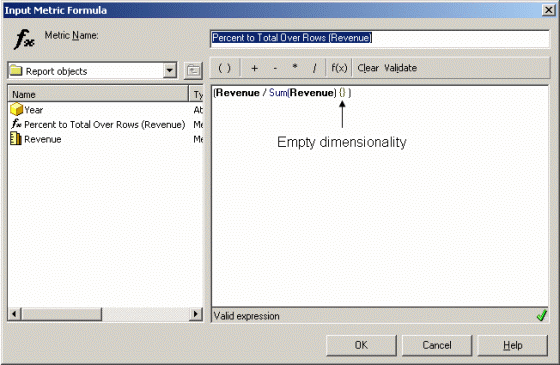Open the f(x) function wizard
Screen dimensions: 560x365
point(339,68)
